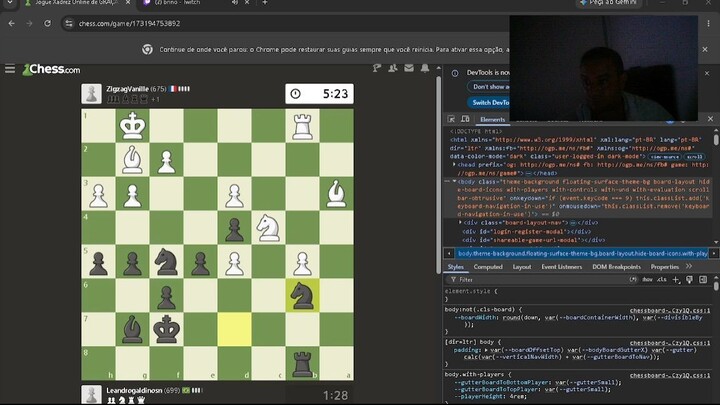Viewport: 720px width, 405px height.
Task: Switch to the Twitch browser tab
Action: coord(193,3)
